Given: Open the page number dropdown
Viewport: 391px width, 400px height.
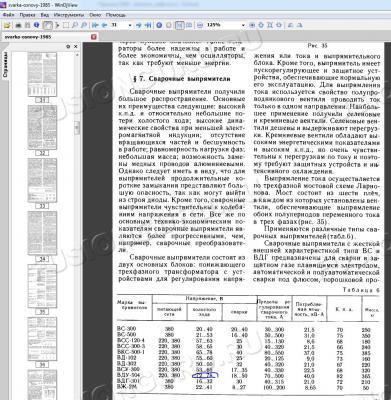Looking at the screenshot, I should point(130,25).
